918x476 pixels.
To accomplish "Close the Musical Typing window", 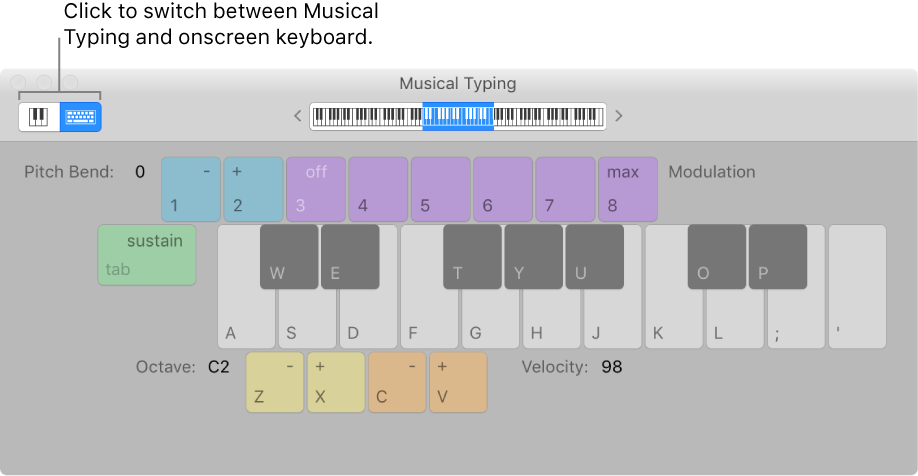I will coord(18,83).
